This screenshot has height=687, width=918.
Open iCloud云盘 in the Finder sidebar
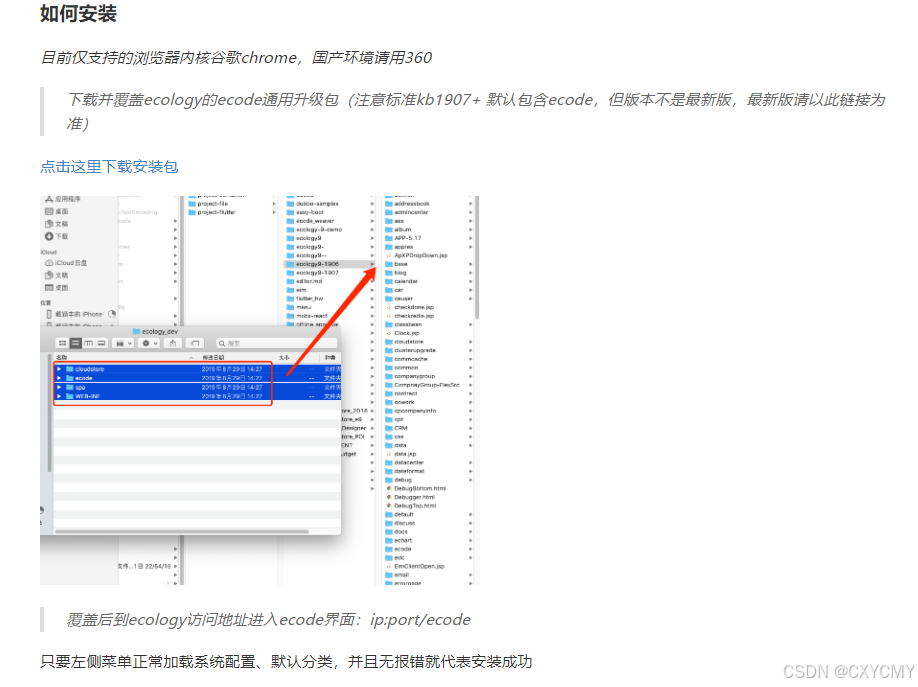tap(69, 263)
